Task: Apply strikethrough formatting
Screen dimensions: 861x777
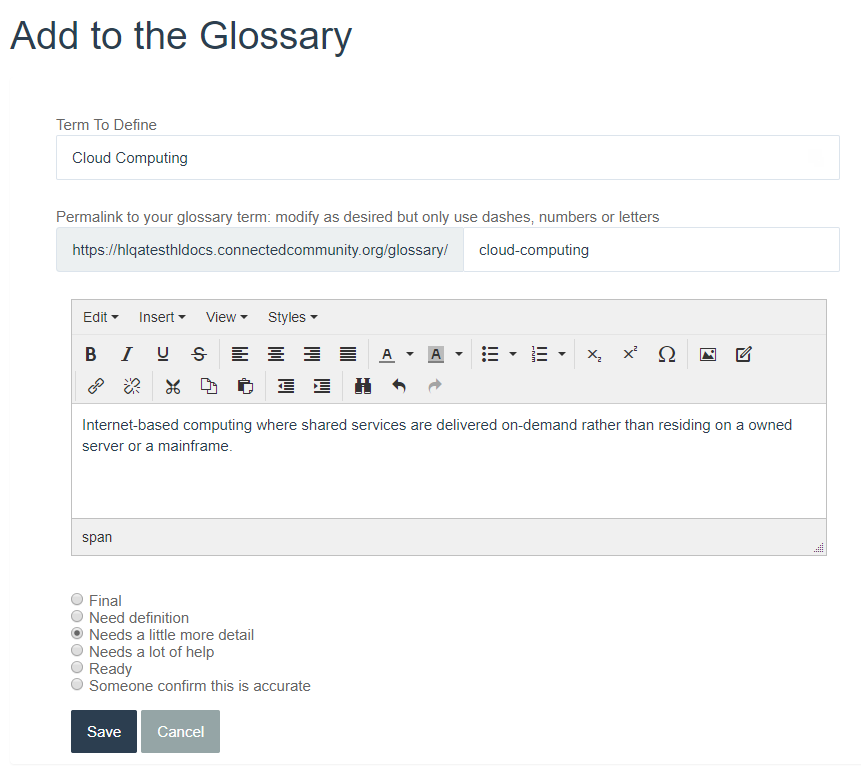Action: click(199, 354)
